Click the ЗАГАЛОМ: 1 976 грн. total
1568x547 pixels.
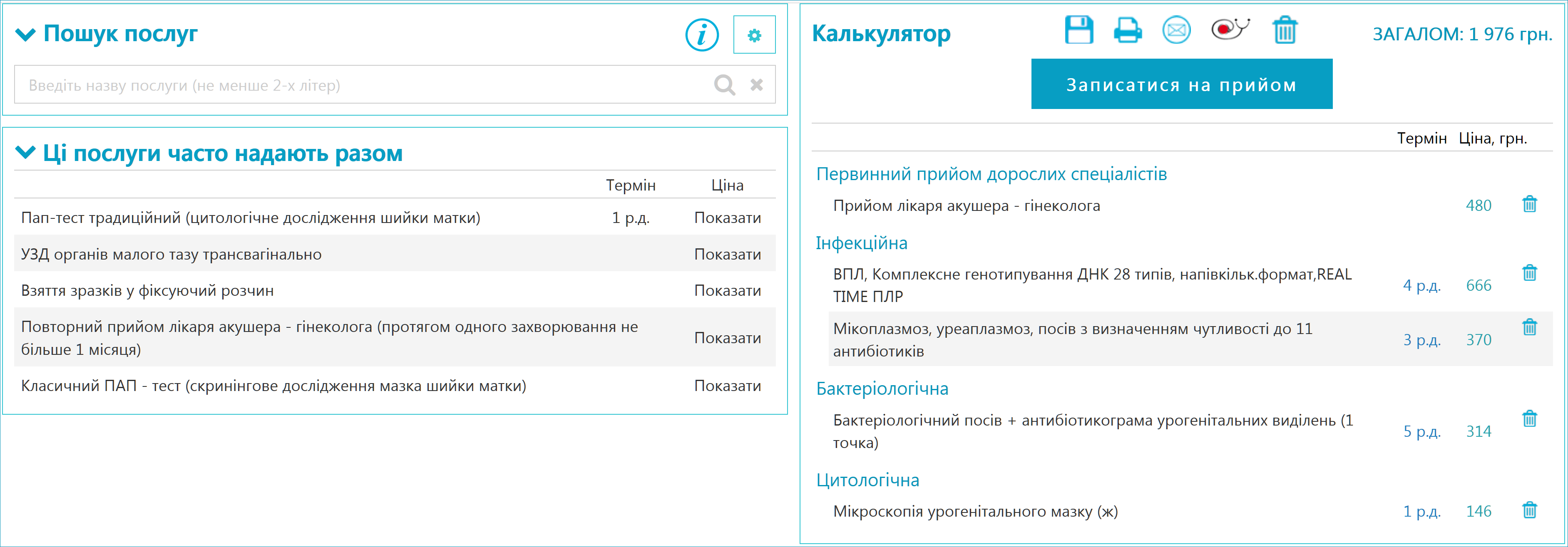tap(1462, 34)
